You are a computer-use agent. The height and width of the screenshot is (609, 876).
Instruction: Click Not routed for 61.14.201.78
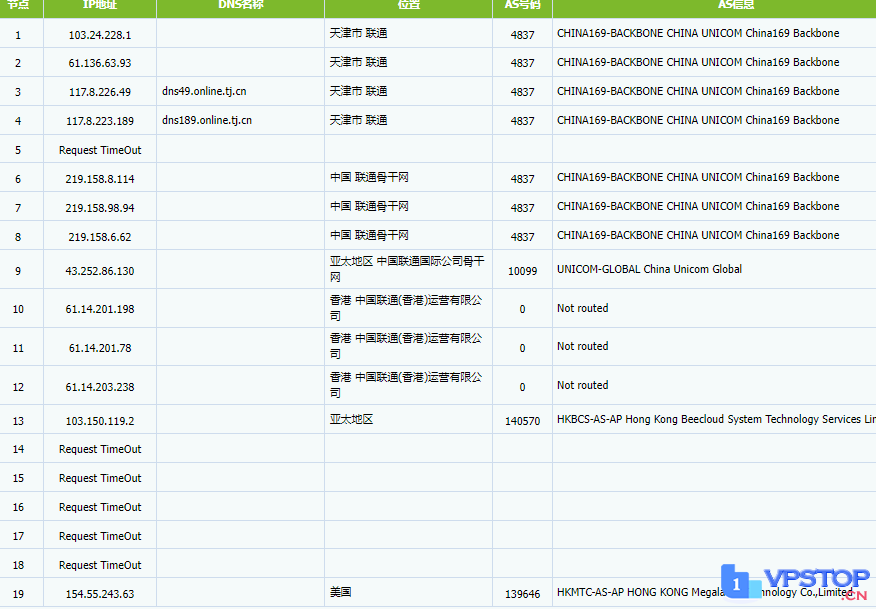pyautogui.click(x=583, y=346)
